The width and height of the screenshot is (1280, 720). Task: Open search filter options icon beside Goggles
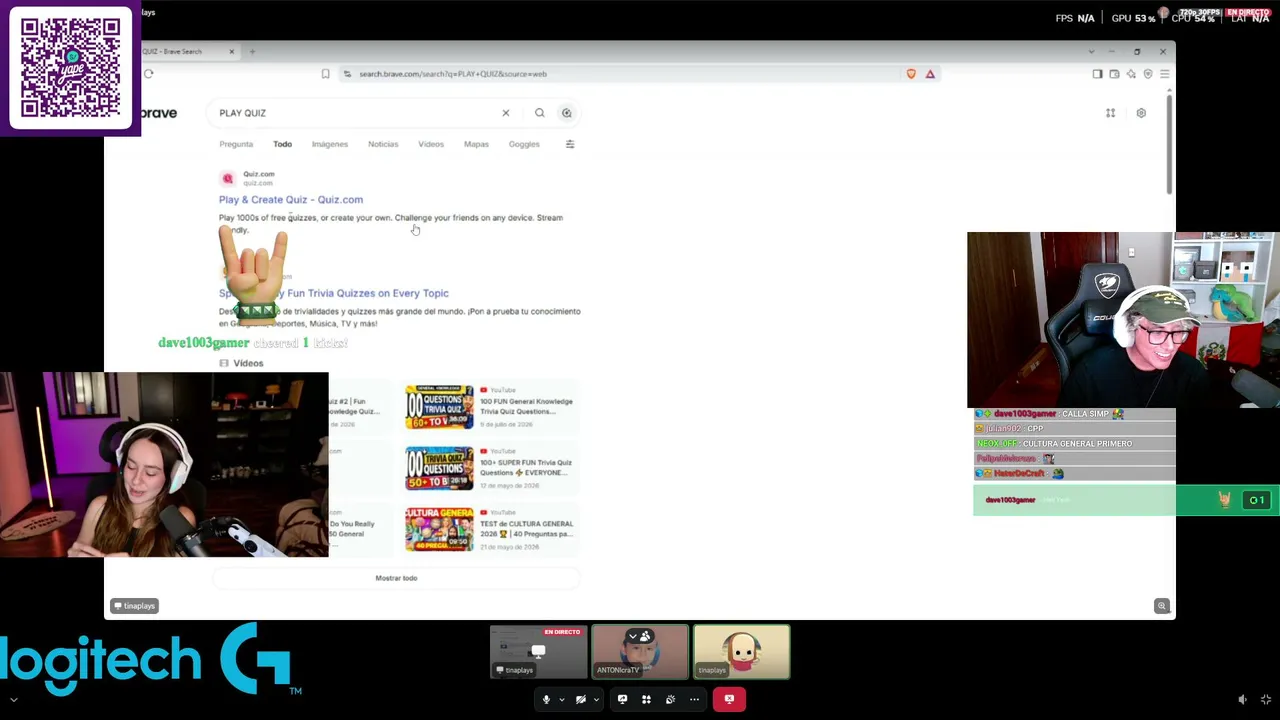coord(570,144)
